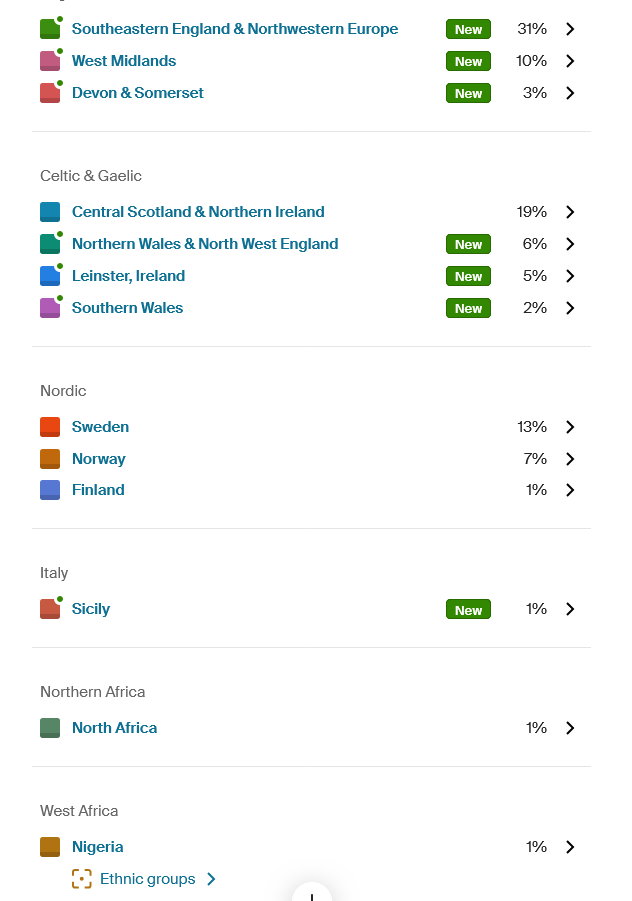Click the pink West Midlands color swatch
632x901 pixels.
pyautogui.click(x=50, y=61)
